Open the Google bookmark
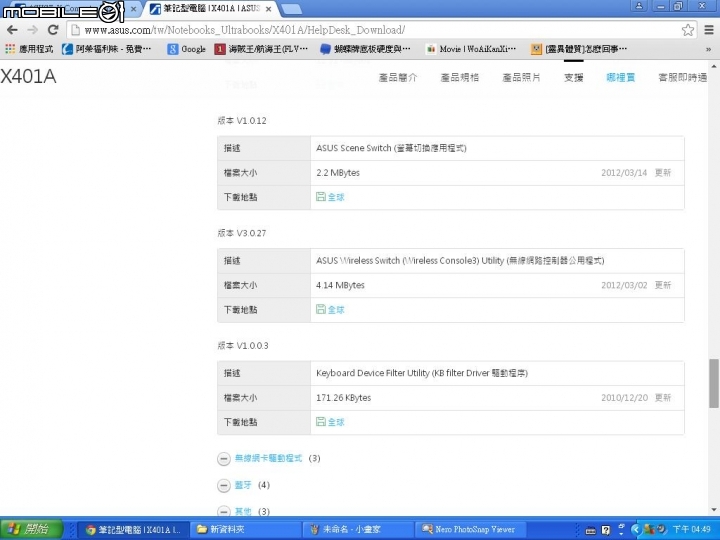 [186, 49]
